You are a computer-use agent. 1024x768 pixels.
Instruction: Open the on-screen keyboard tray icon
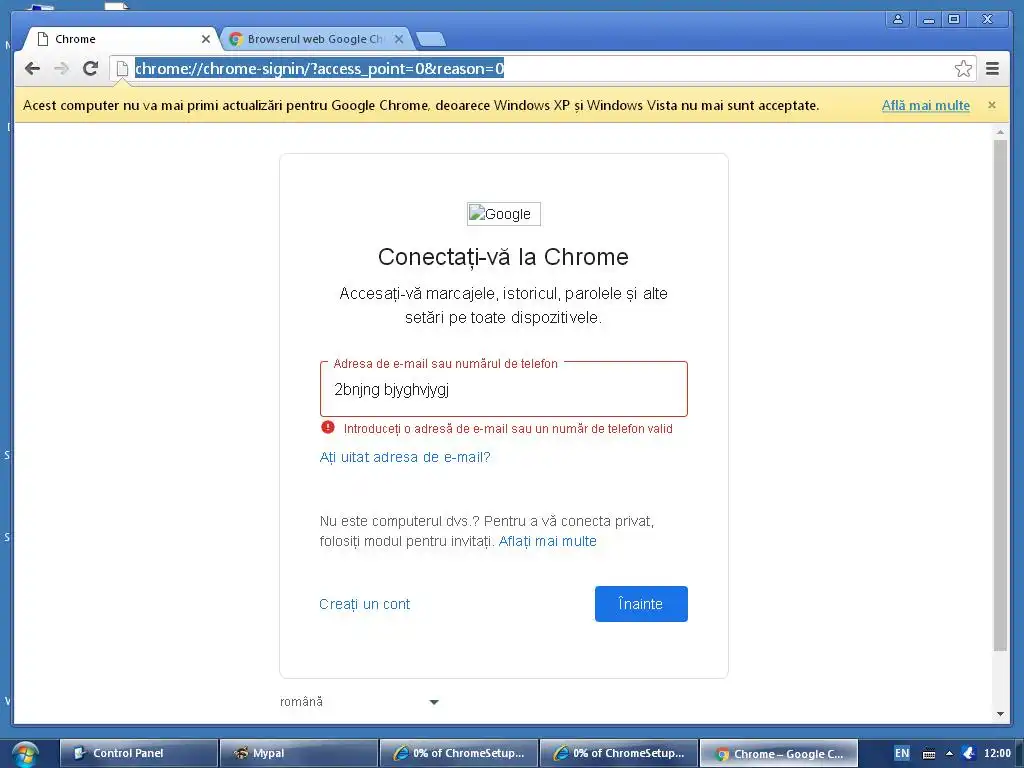[929, 754]
